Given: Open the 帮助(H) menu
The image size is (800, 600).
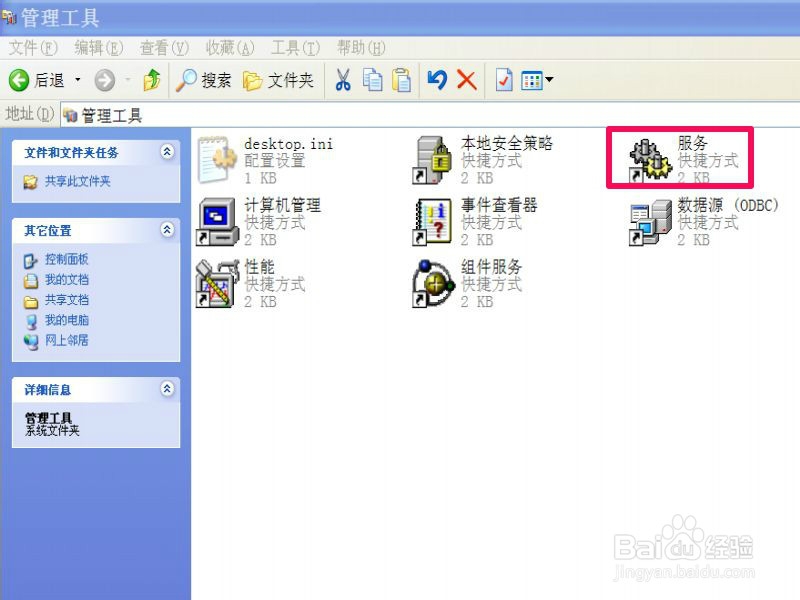Looking at the screenshot, I should [x=361, y=48].
